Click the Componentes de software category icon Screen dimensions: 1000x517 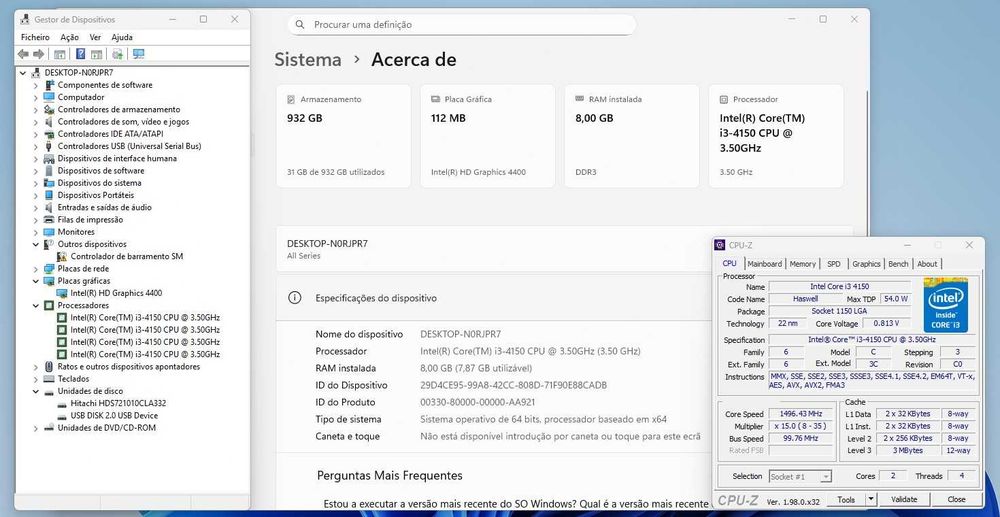(x=49, y=85)
